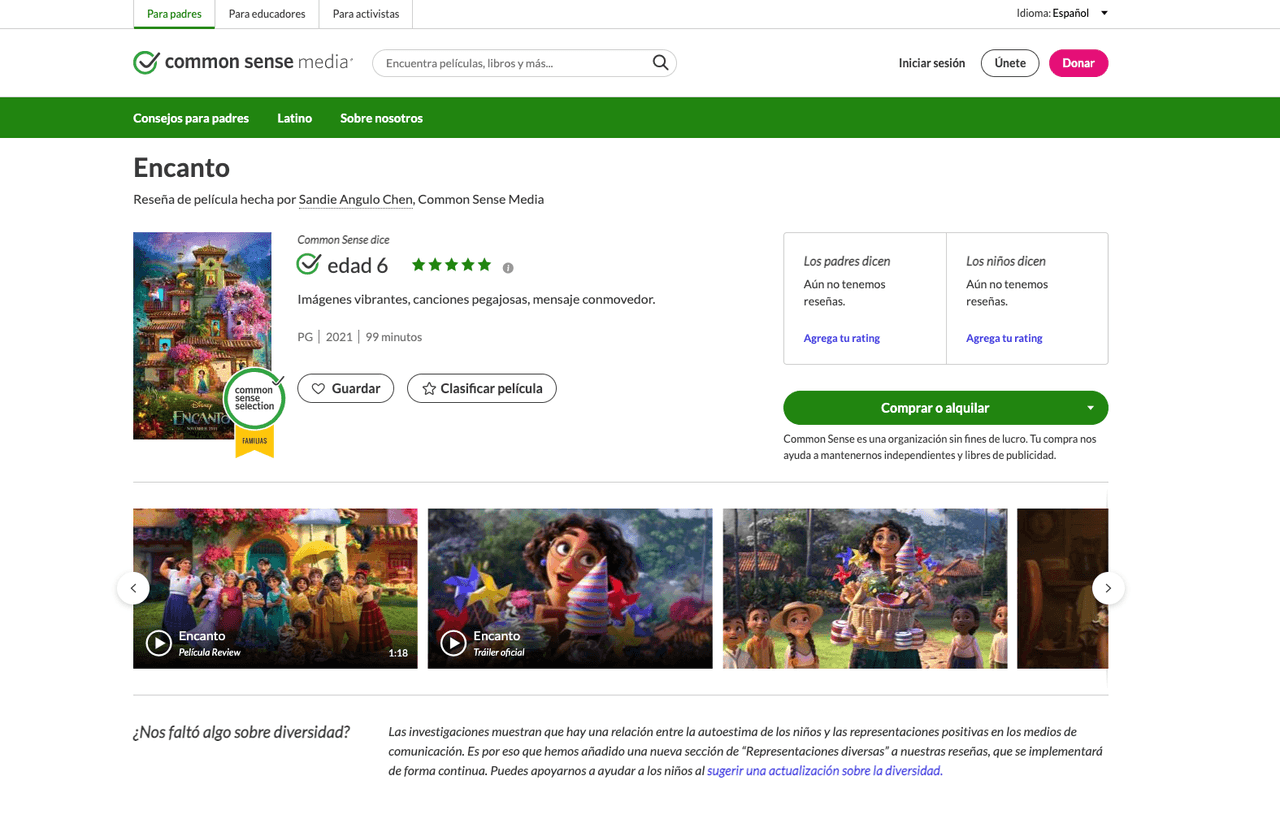The image size is (1280, 818).
Task: Click the heart icon next to Guardar
Action: (318, 388)
